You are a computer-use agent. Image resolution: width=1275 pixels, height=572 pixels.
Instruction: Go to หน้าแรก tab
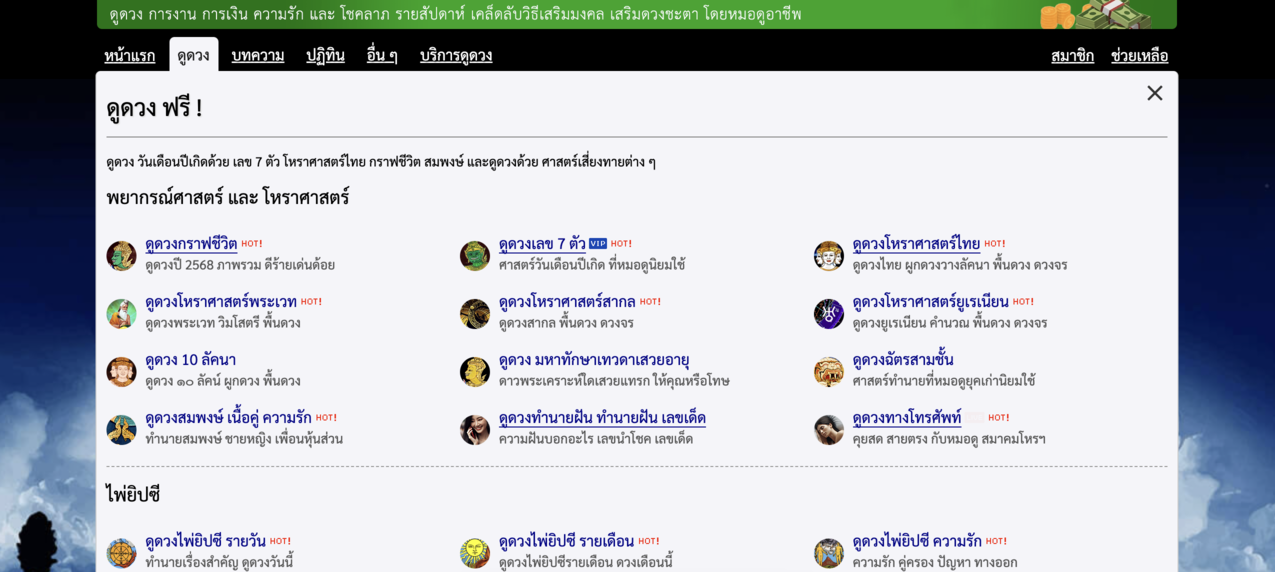click(x=130, y=55)
